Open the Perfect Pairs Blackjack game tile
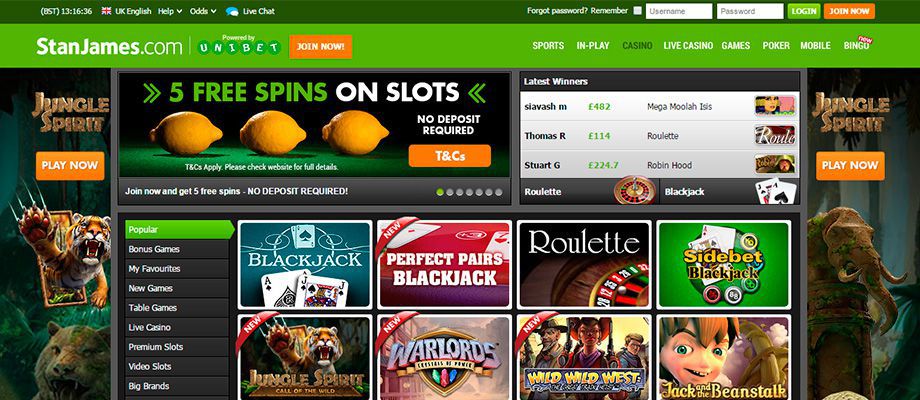 coord(445,264)
